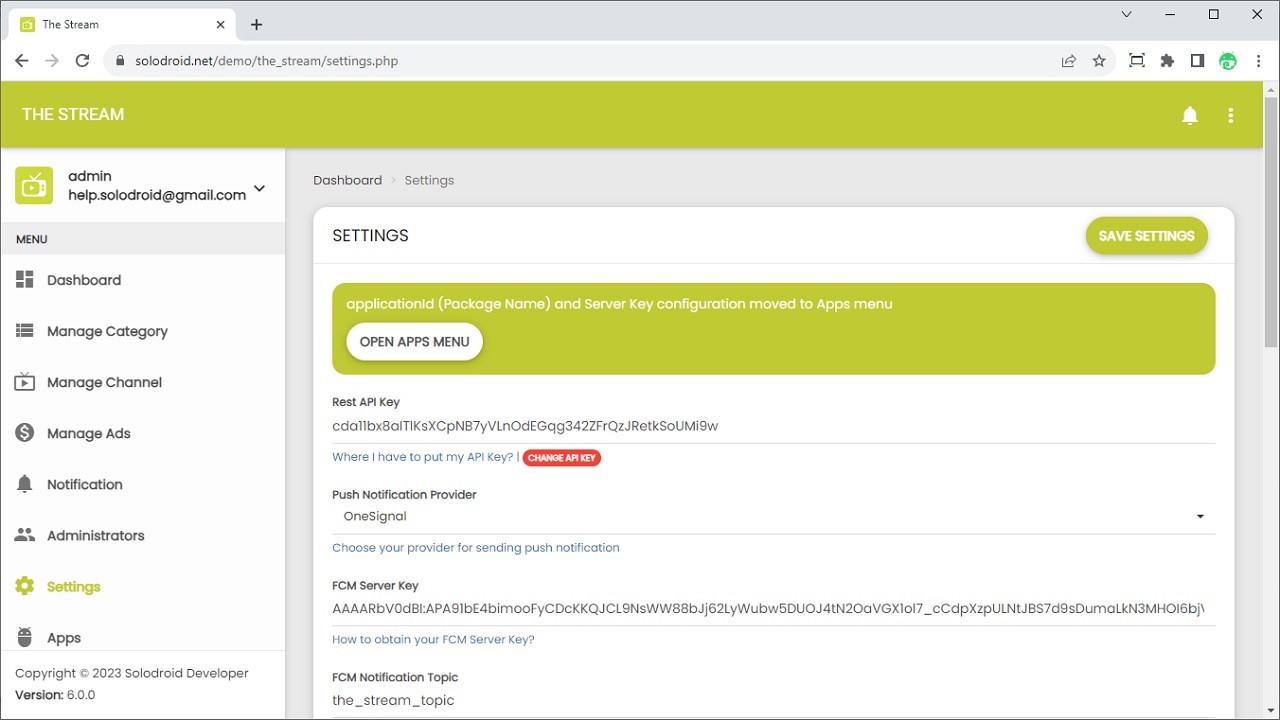Open the three-dot more options menu

1231,115
